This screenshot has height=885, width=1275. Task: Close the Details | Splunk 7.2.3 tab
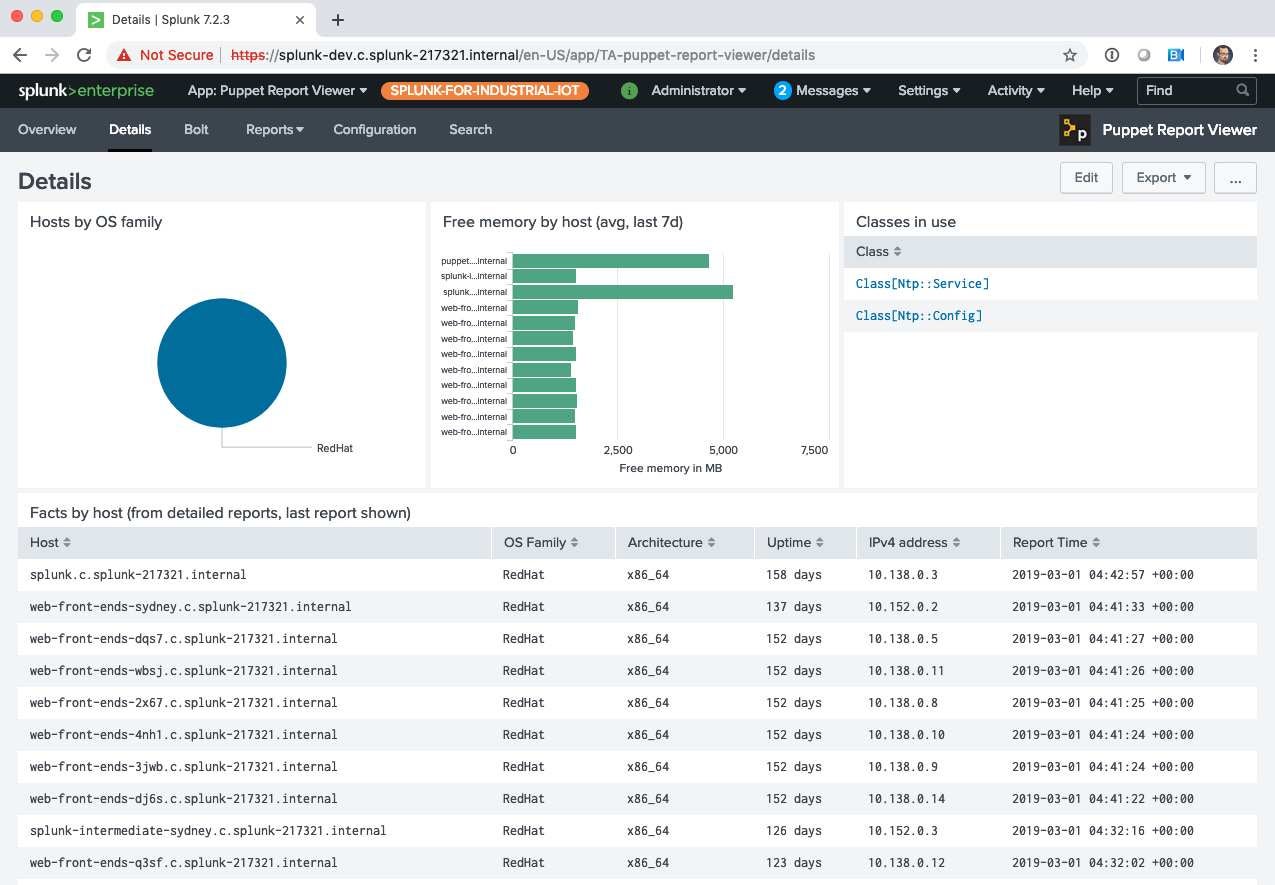tap(300, 20)
